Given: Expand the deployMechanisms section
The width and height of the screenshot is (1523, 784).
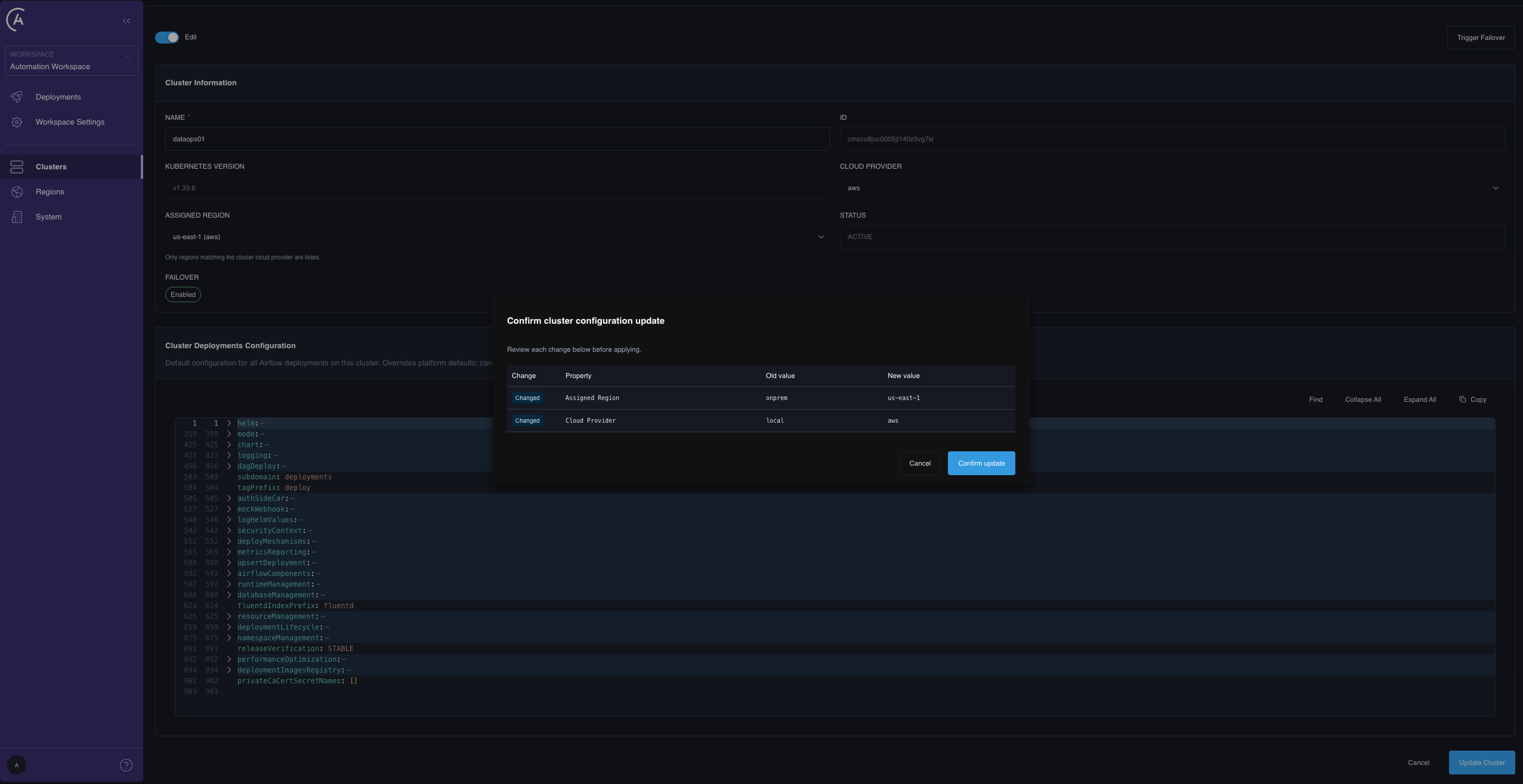Looking at the screenshot, I should click(229, 541).
